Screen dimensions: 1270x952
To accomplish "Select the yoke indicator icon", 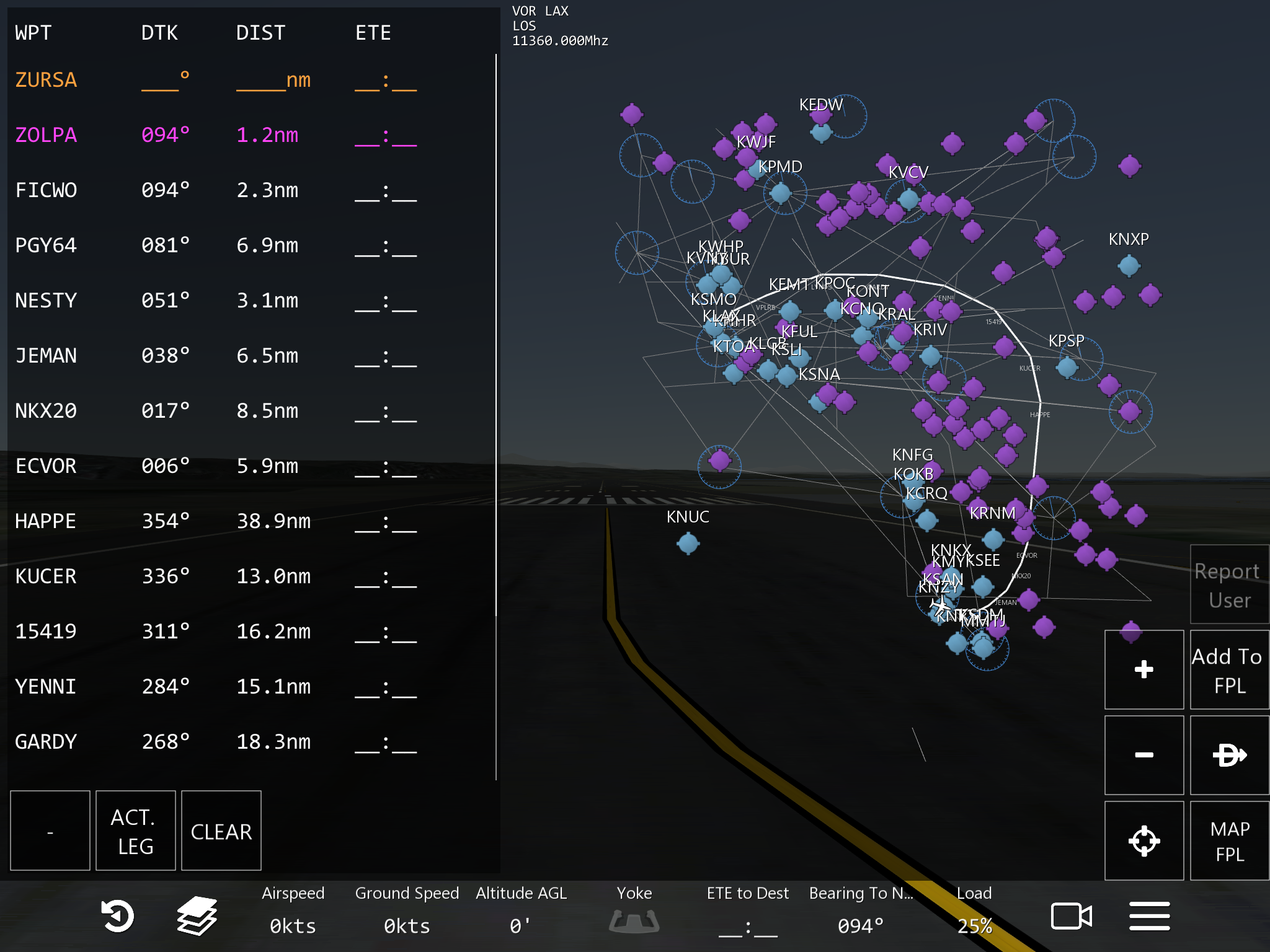I will [x=634, y=920].
